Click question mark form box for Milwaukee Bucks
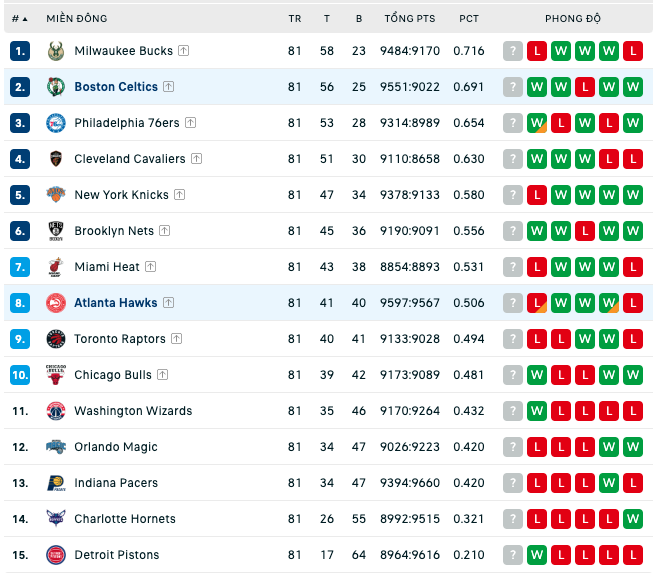Viewport: 656px width, 578px height. pyautogui.click(x=513, y=51)
